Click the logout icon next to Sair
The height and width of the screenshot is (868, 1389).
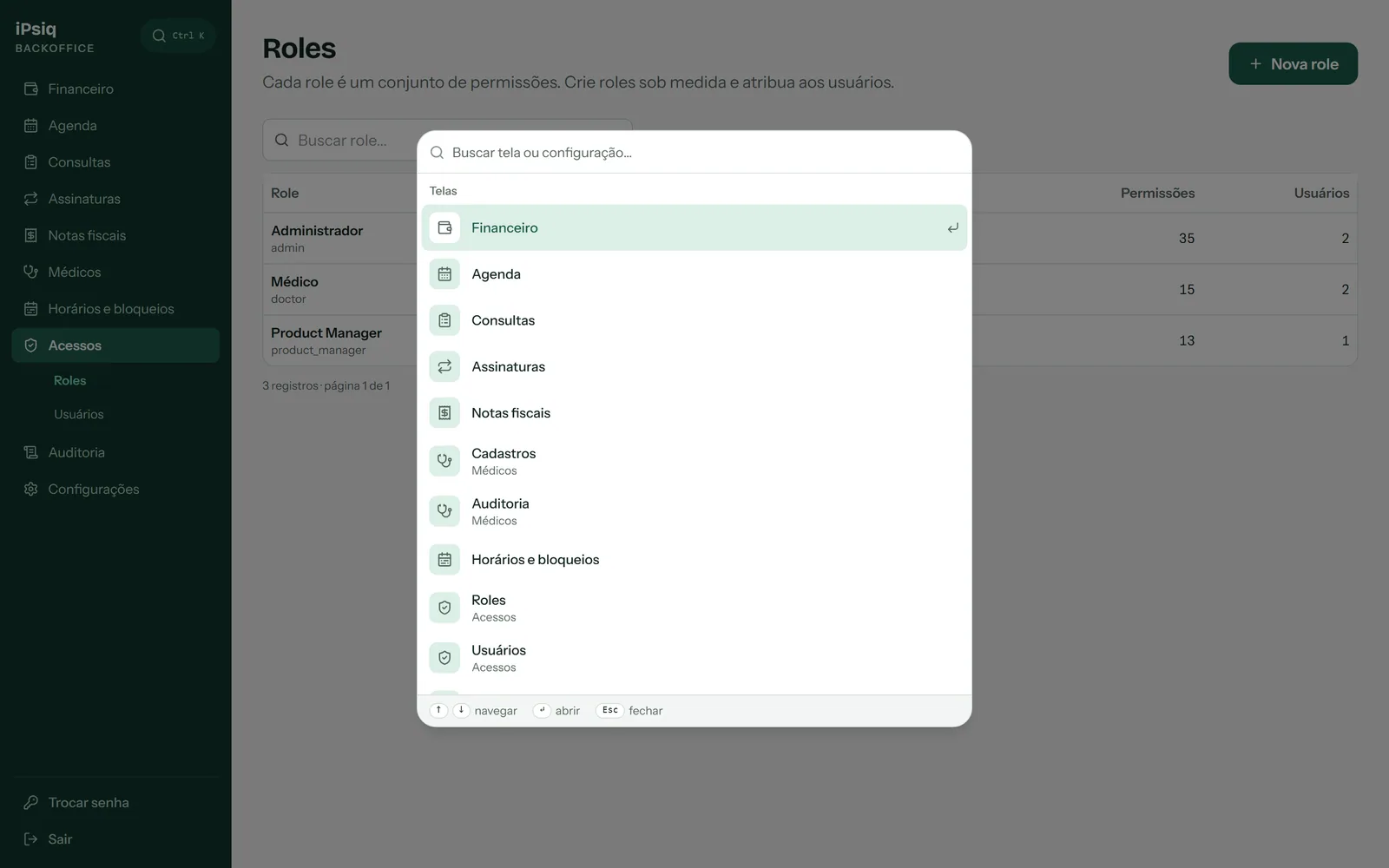31,838
